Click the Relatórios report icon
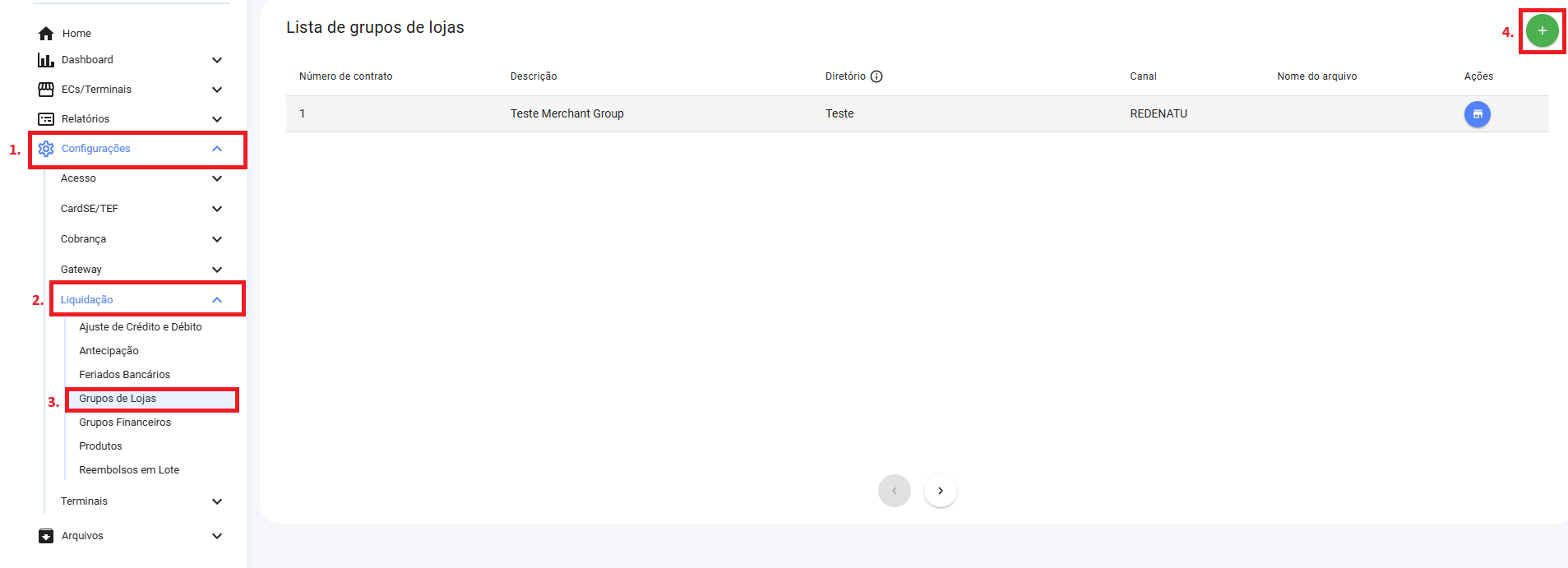The image size is (1568, 568). click(x=46, y=119)
